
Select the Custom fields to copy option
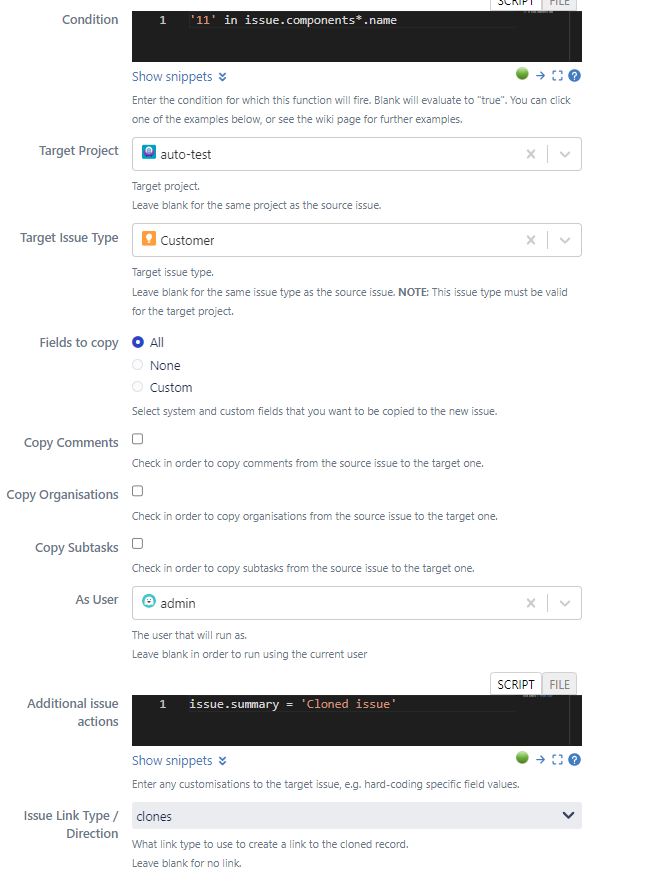[137, 387]
